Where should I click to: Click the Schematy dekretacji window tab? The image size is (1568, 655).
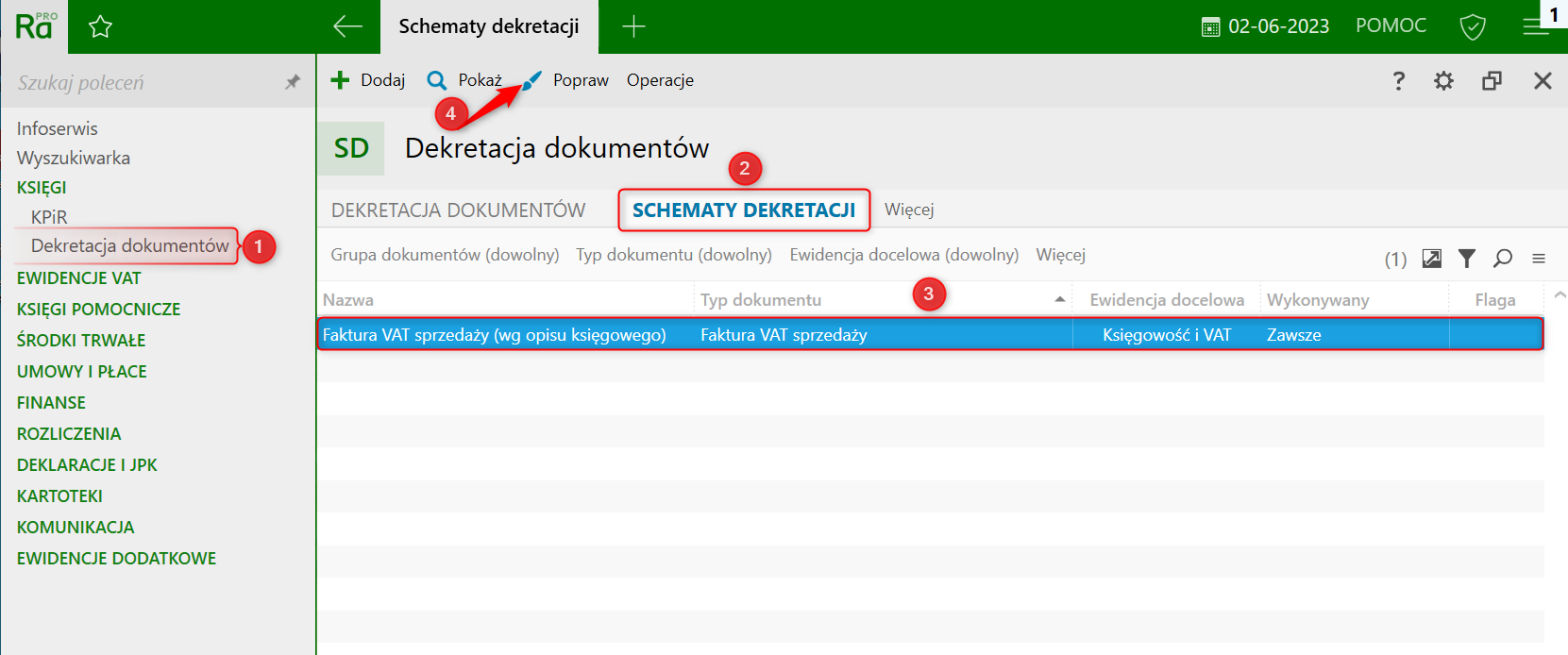489,26
